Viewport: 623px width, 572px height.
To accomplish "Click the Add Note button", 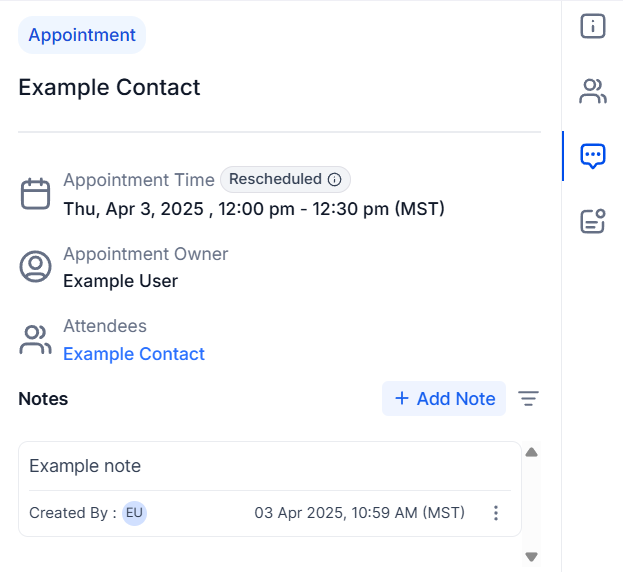I will pos(444,398).
